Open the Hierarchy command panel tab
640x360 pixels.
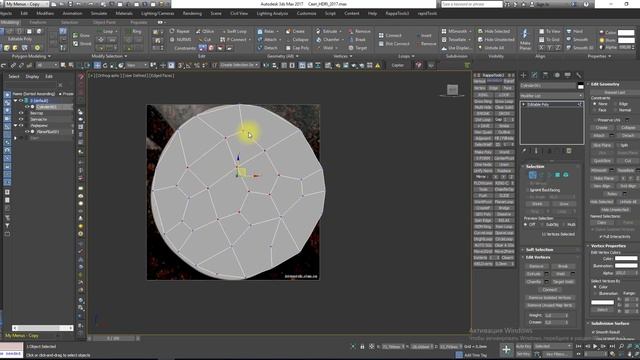[x=545, y=75]
